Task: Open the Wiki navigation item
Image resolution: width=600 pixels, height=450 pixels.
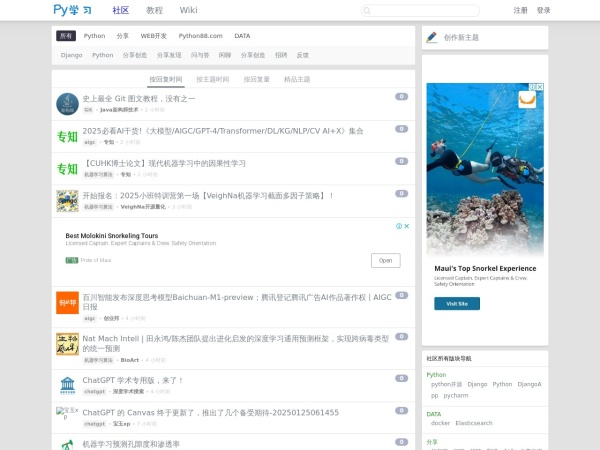Action: click(x=188, y=10)
